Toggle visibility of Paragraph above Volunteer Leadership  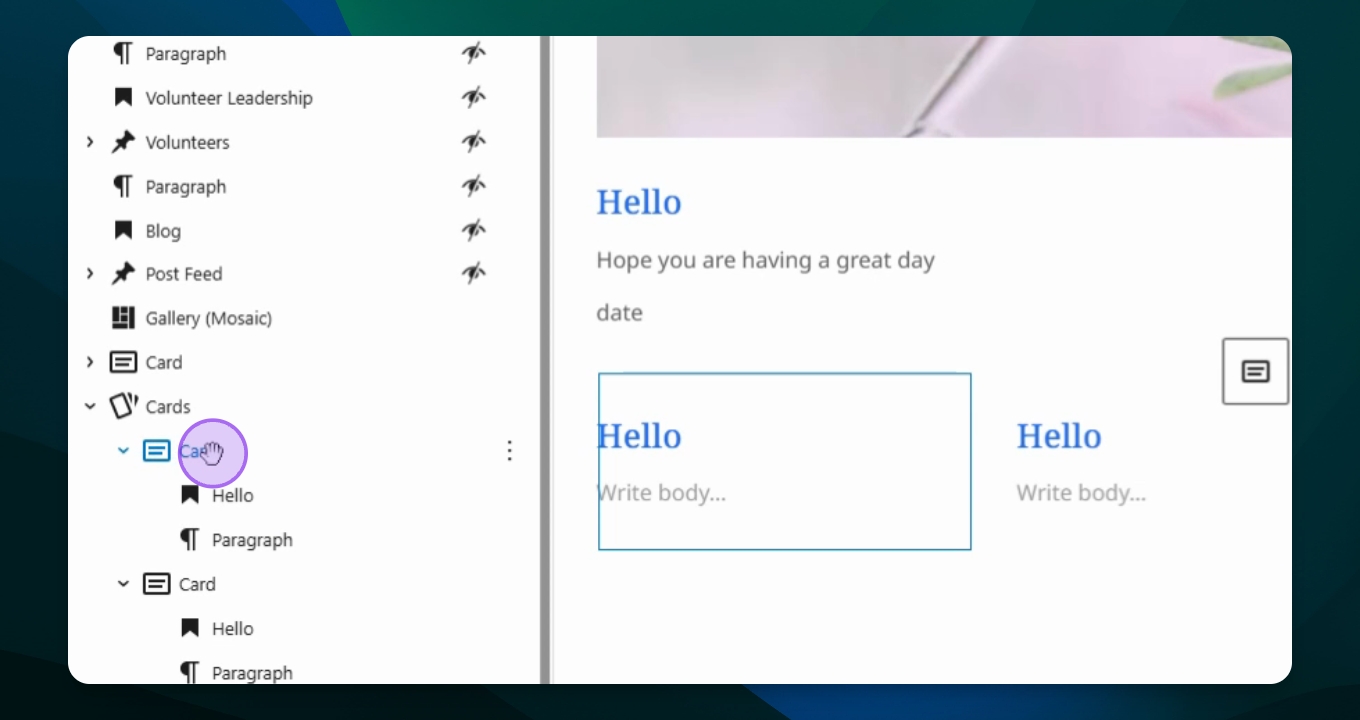(x=474, y=54)
